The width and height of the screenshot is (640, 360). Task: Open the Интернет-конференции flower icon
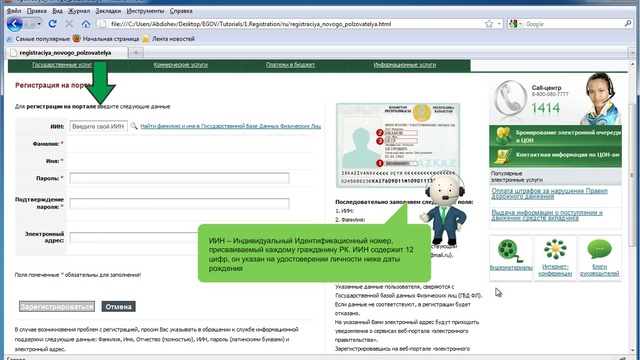point(555,249)
